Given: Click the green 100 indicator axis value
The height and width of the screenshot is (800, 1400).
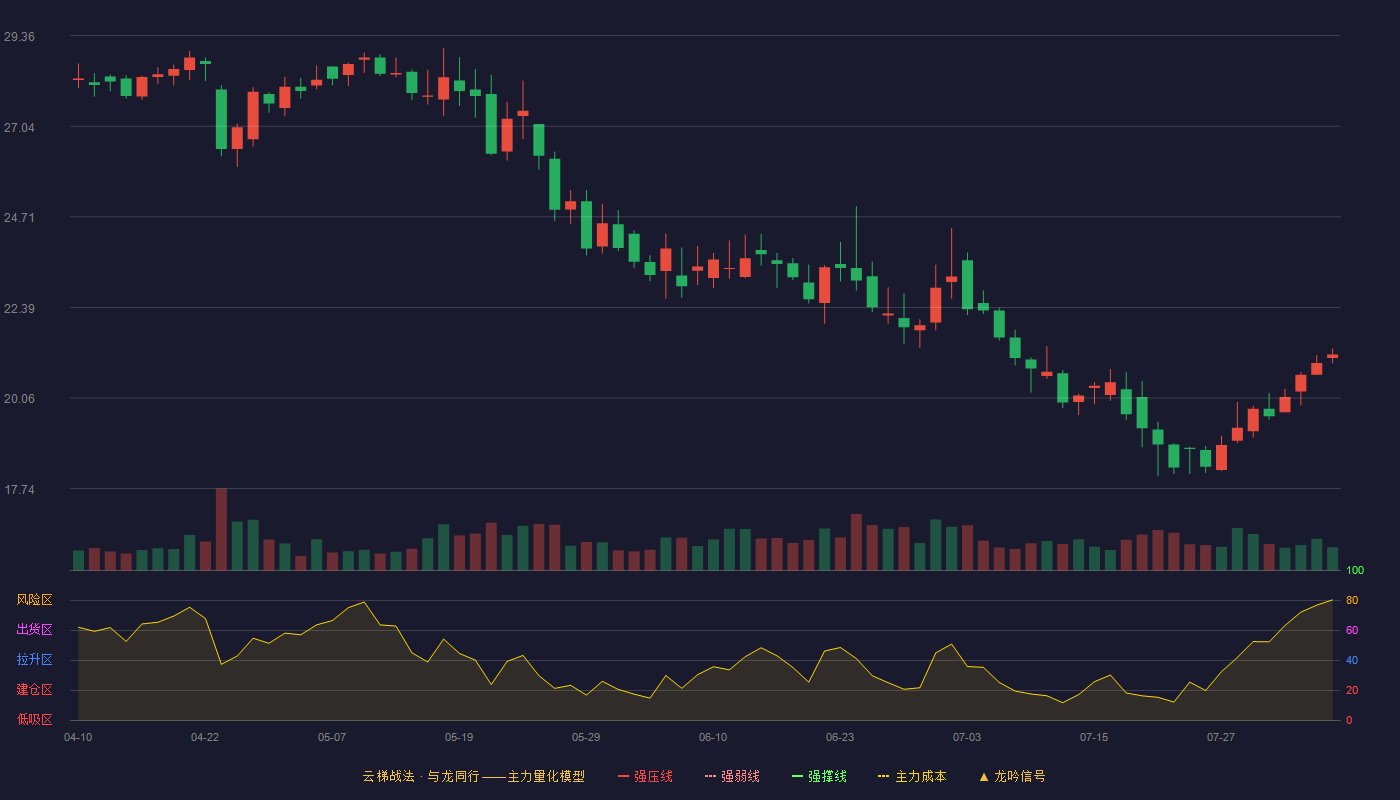Looking at the screenshot, I should pos(1355,571).
